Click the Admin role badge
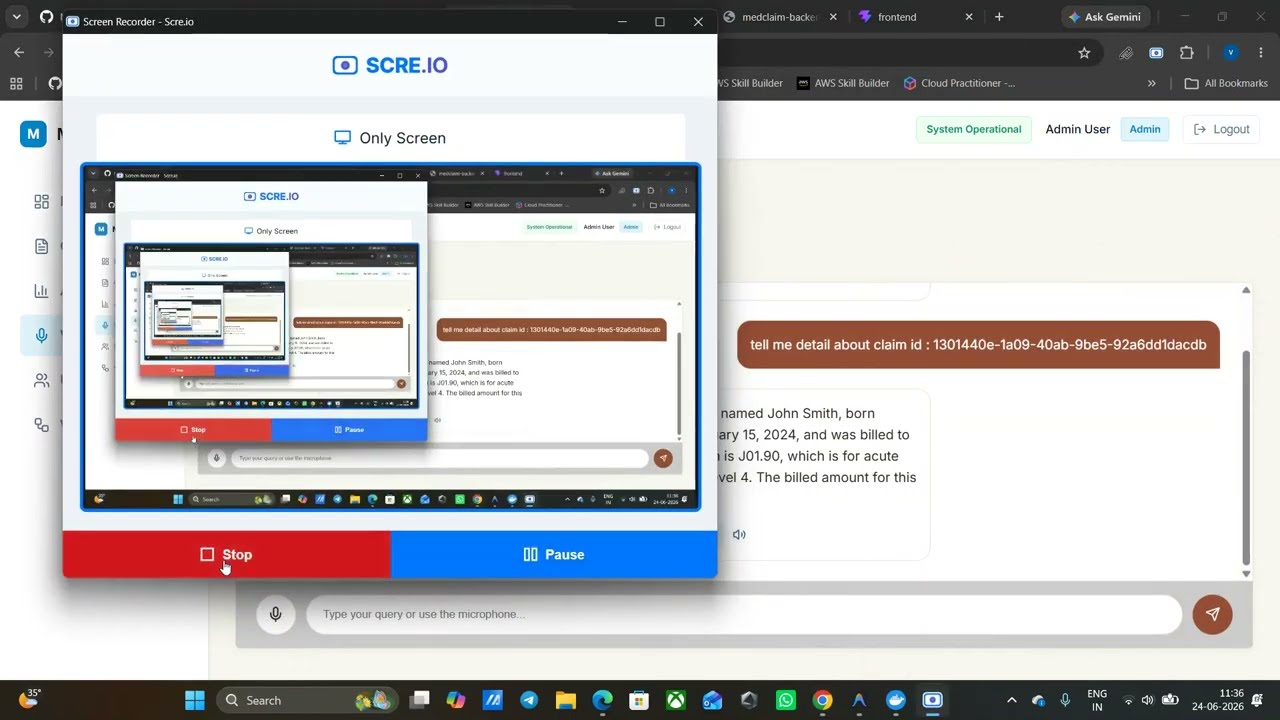 click(1145, 129)
